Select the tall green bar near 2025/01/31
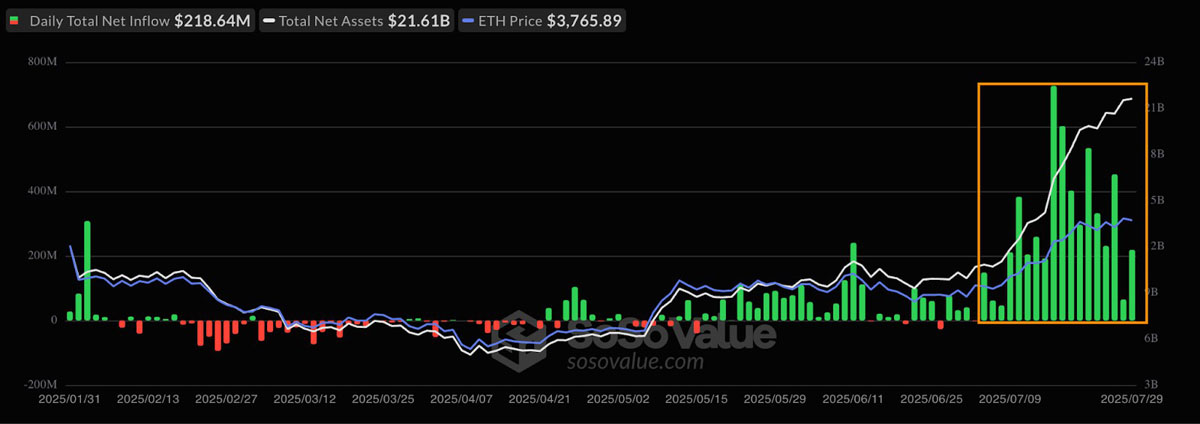The width and height of the screenshot is (1200, 424). tap(87, 270)
